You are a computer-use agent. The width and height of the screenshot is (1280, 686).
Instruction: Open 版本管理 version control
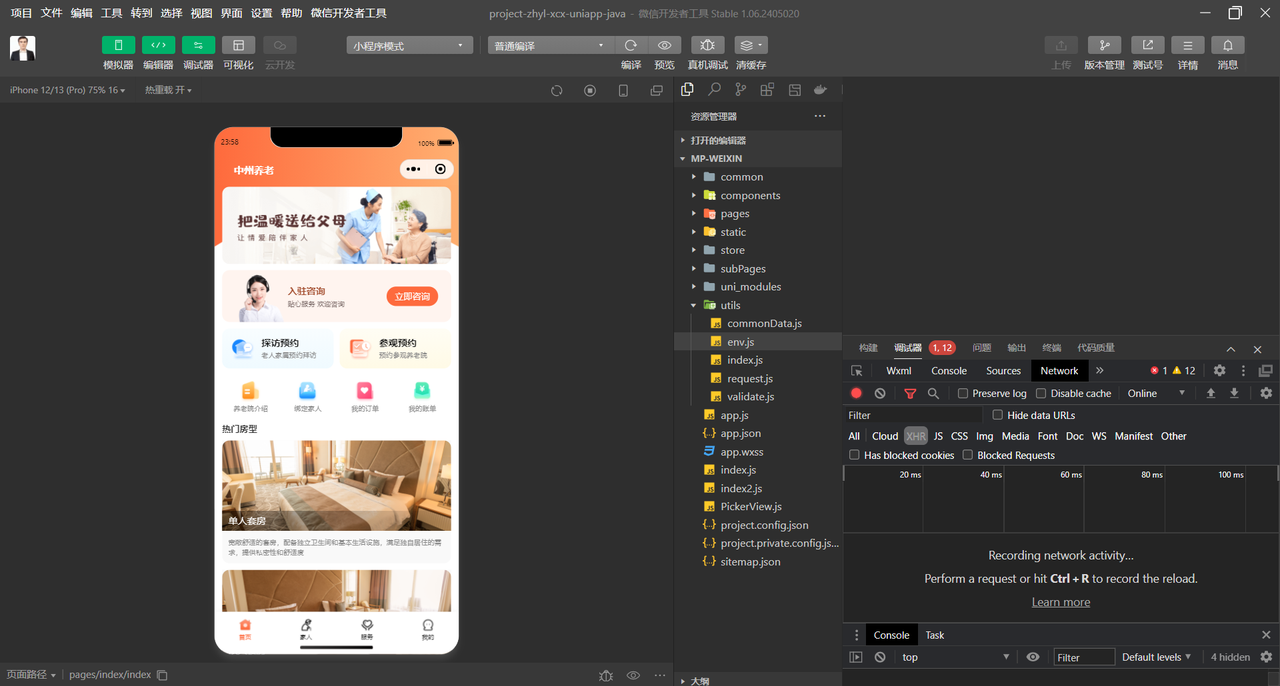1104,45
